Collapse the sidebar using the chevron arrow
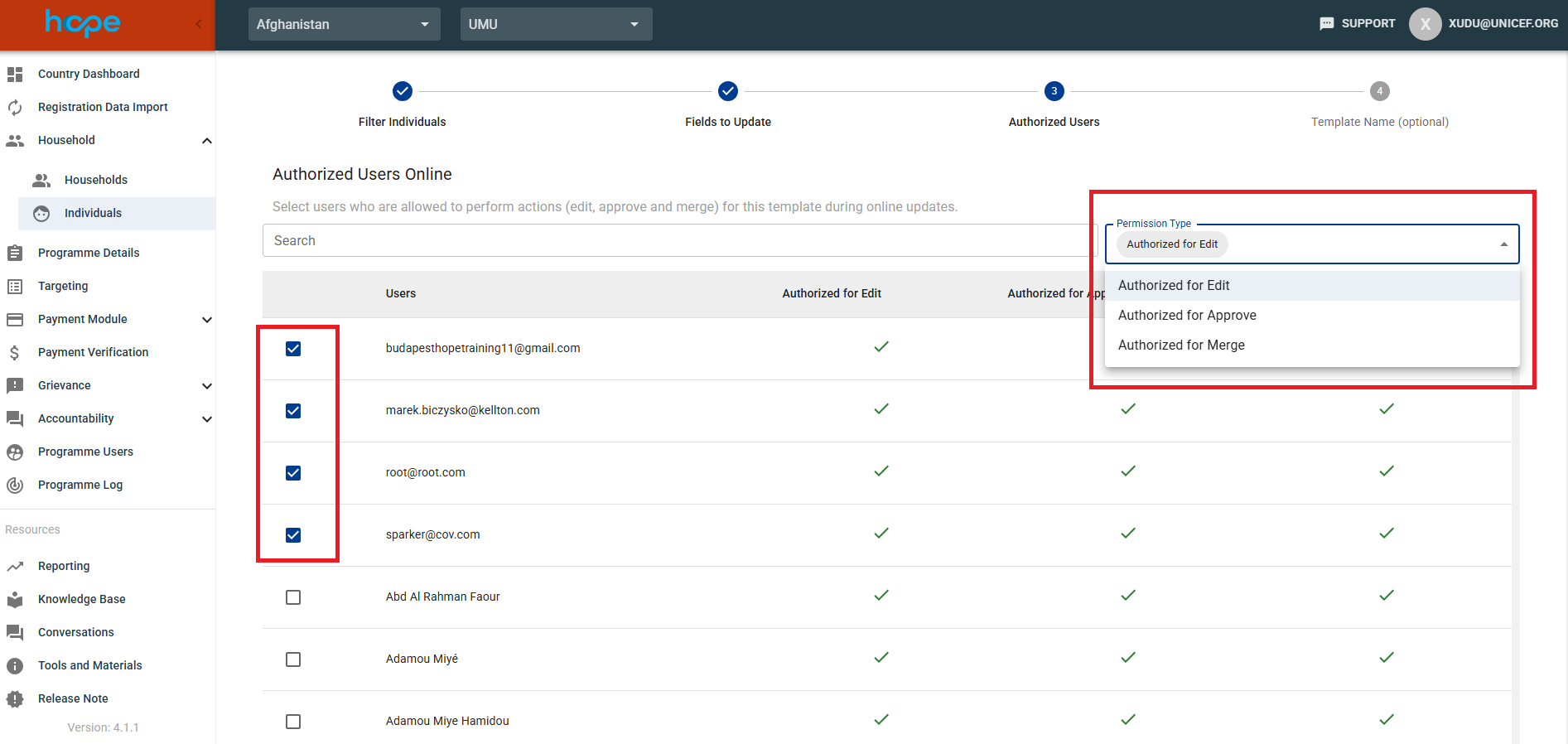The image size is (1568, 744). tap(199, 24)
